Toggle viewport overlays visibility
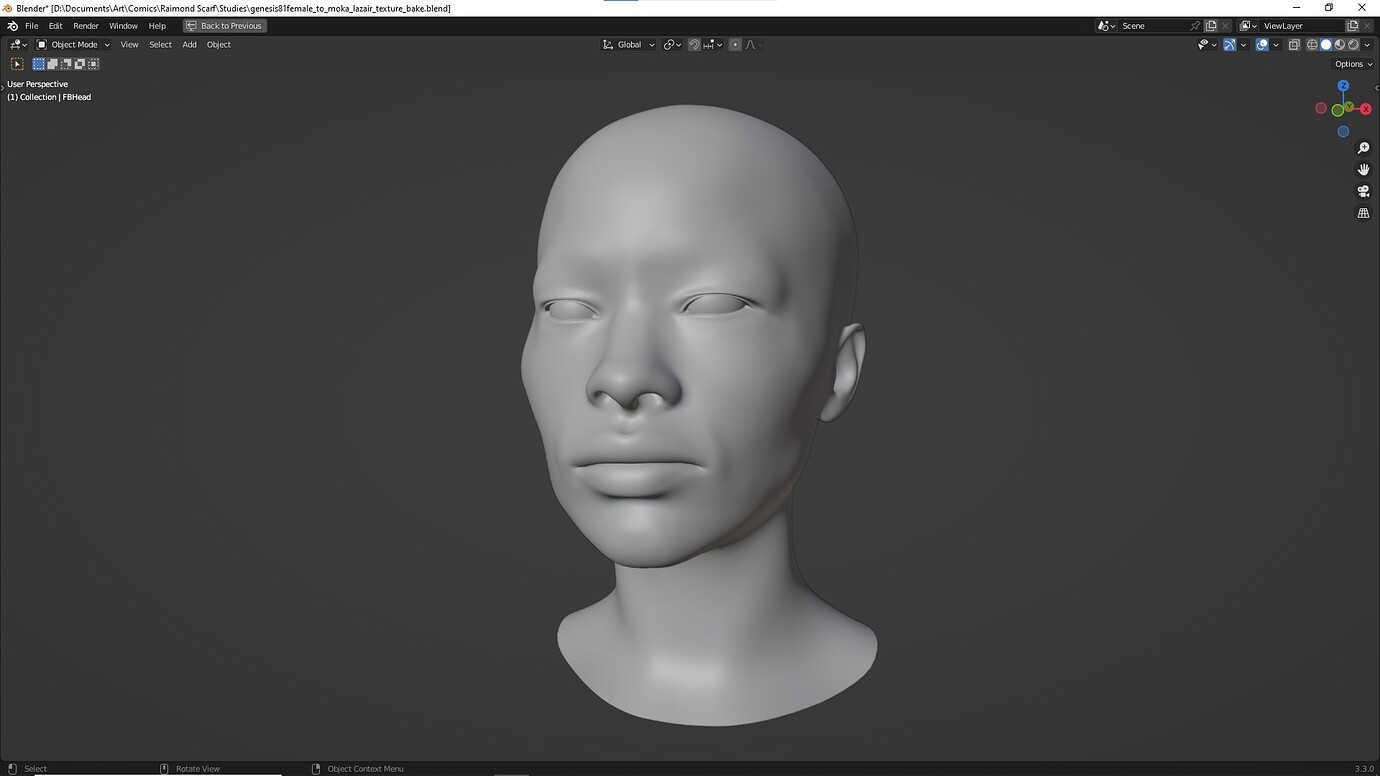This screenshot has width=1380, height=776. point(1262,44)
